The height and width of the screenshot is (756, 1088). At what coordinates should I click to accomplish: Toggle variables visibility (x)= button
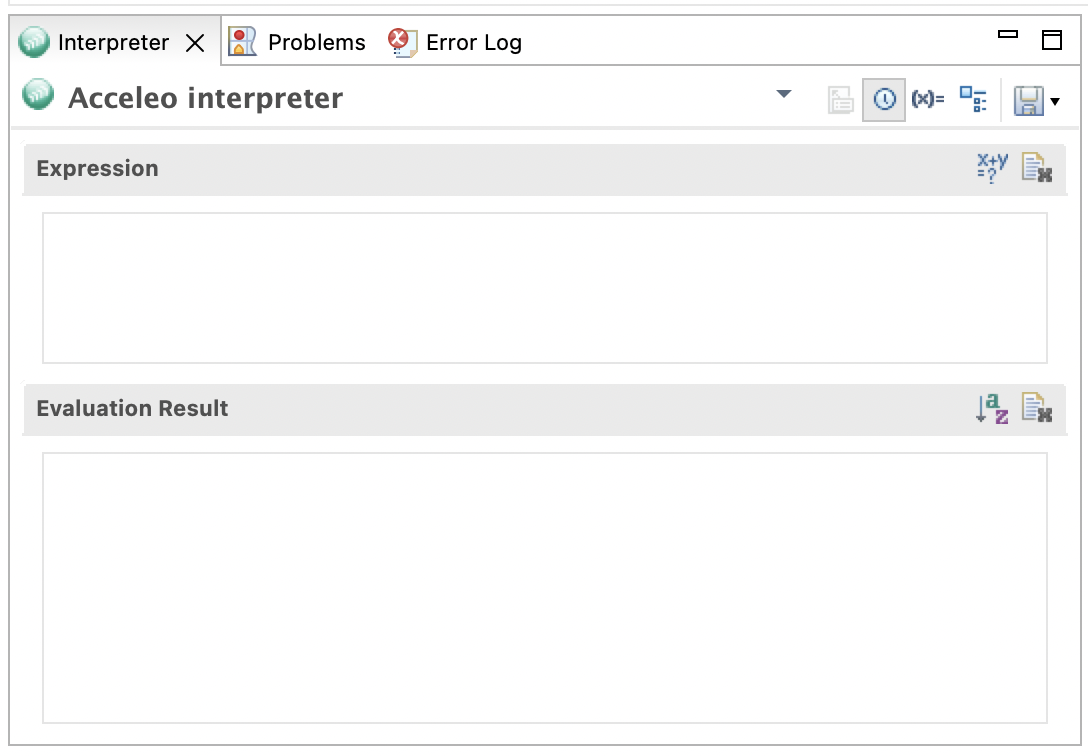[x=928, y=100]
